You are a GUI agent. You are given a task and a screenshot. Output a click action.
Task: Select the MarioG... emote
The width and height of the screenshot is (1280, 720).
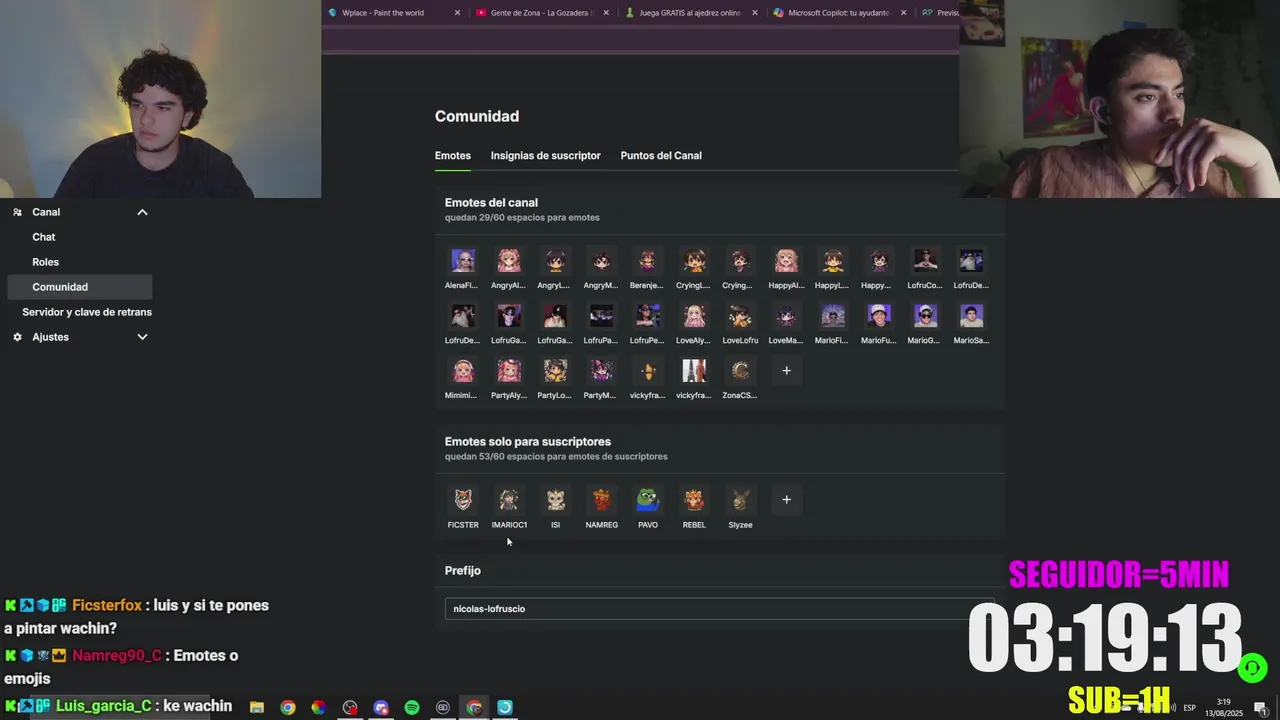pos(925,316)
